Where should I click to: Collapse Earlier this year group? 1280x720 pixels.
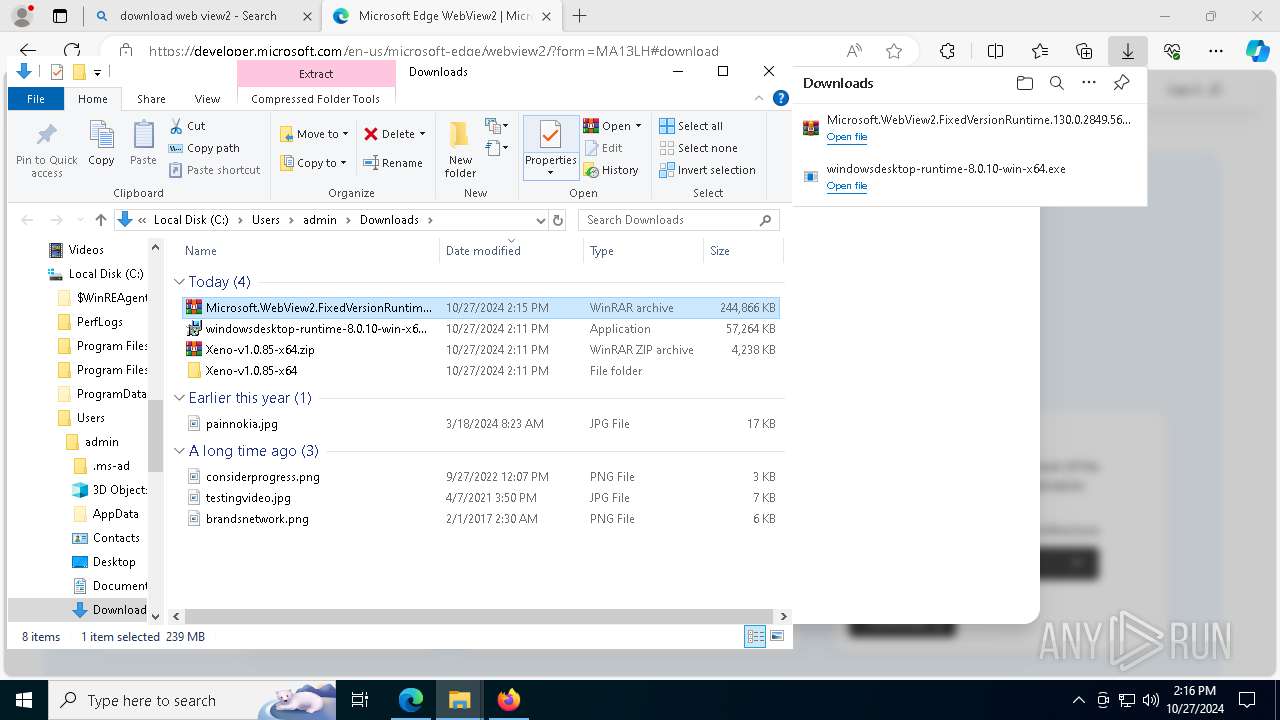click(x=179, y=398)
